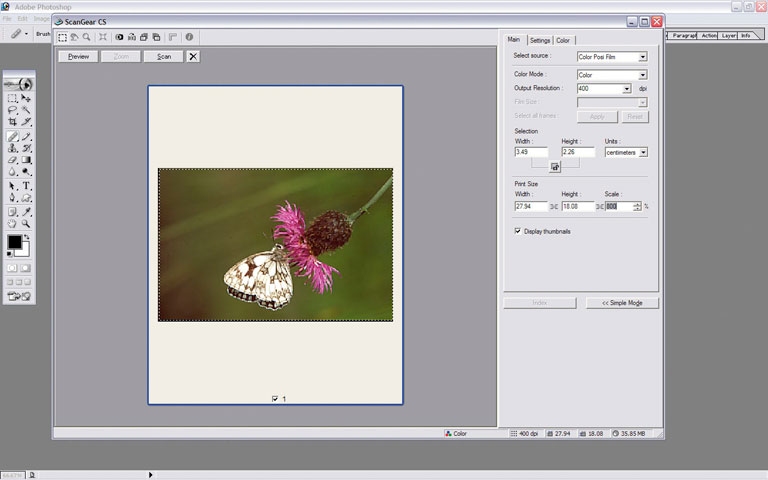Screen dimensions: 768x480
Task: Click the X cancel icon beside Scan
Action: coord(193,56)
